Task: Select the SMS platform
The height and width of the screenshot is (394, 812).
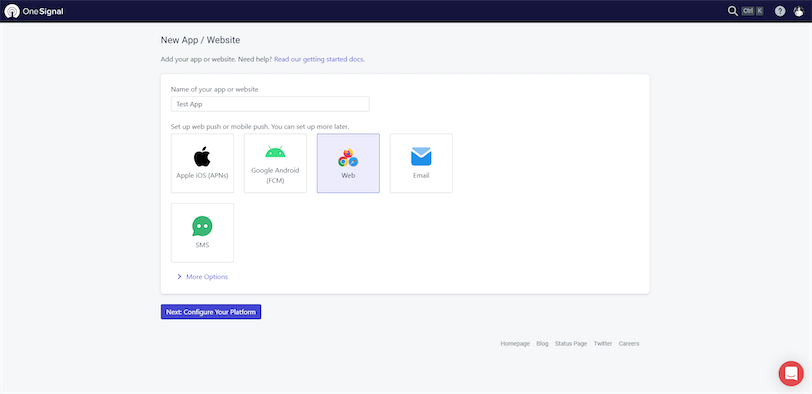Action: pos(202,232)
